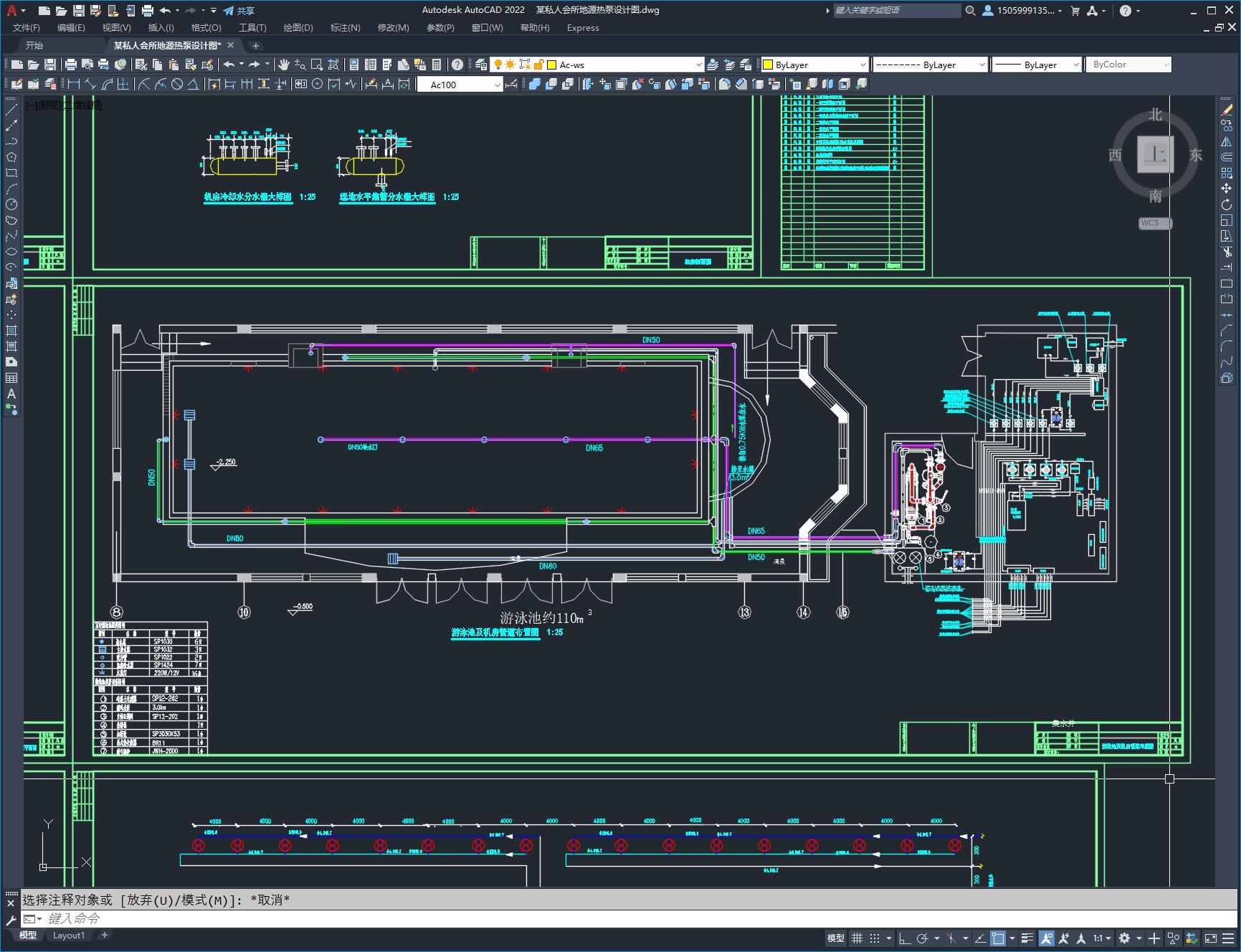Screen dimensions: 1241x952
Task: Select the Line draw tool
Action: [x=11, y=110]
